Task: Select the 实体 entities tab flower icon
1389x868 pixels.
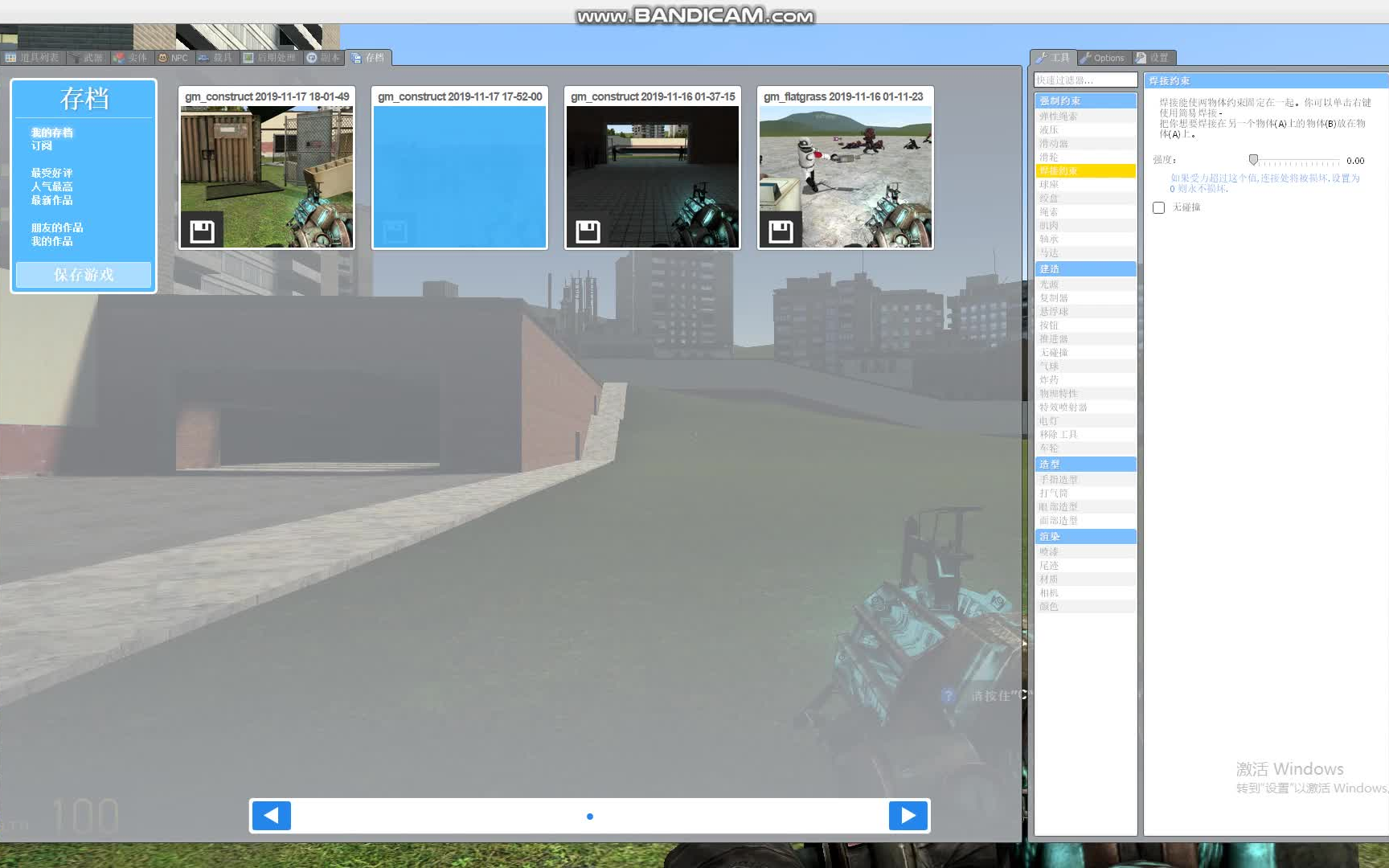Action: tap(119, 57)
